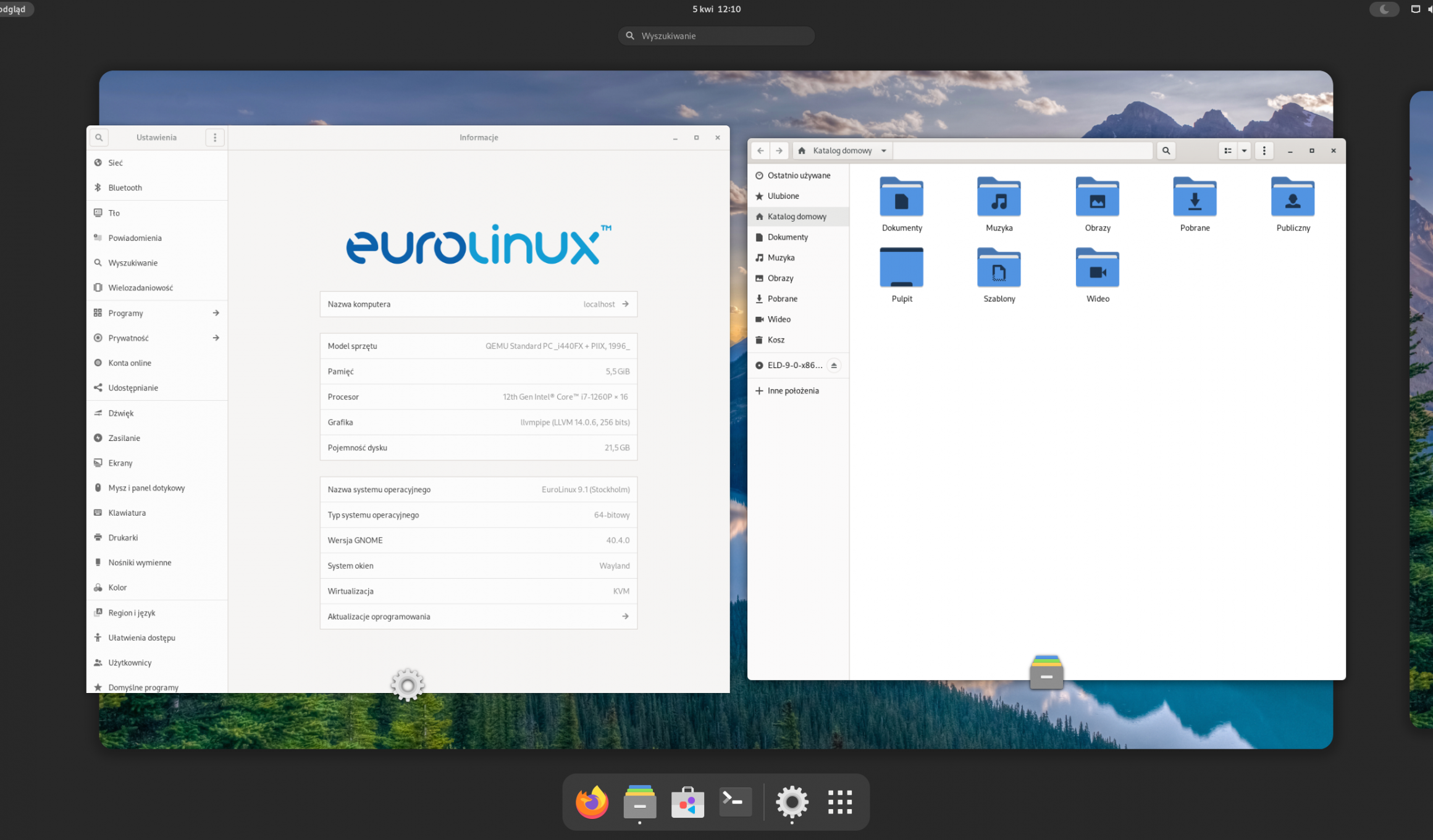
Task: Show all applications grid
Action: point(839,802)
